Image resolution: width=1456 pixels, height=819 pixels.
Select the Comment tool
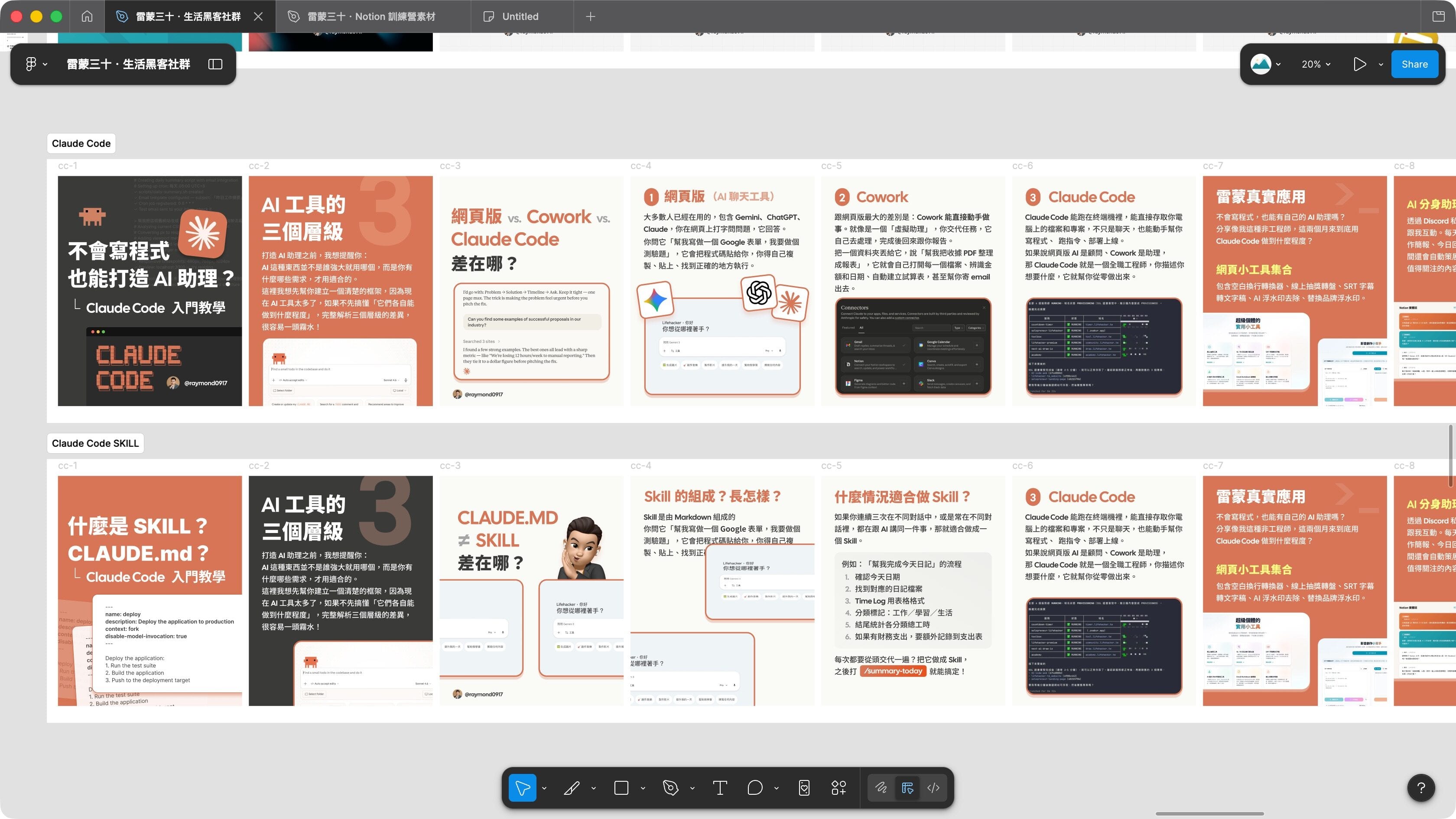click(754, 787)
